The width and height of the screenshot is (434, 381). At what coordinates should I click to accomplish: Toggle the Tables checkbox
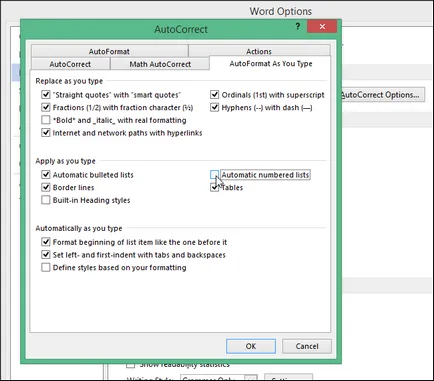coord(215,187)
